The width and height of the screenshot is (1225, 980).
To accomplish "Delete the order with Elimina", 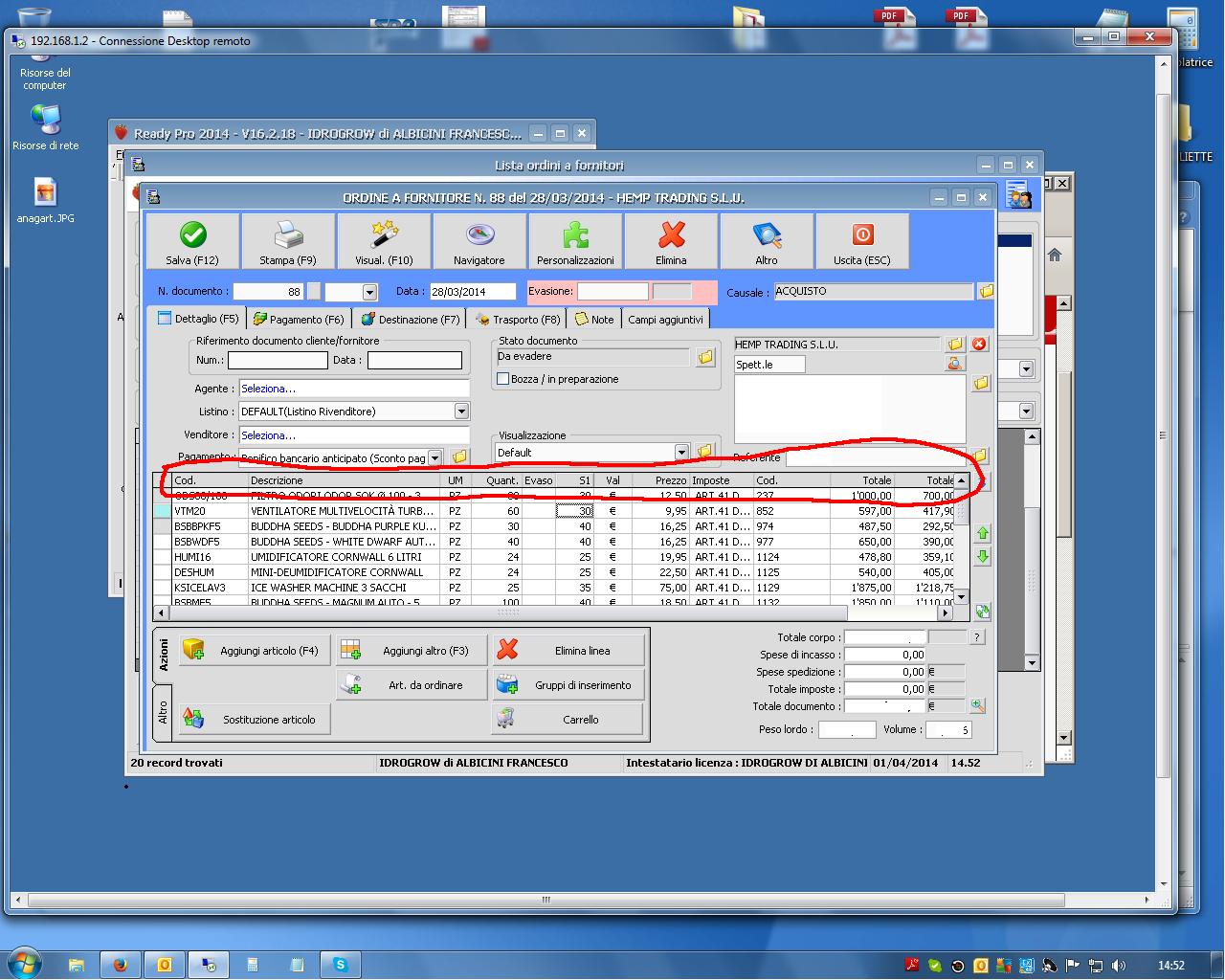I will click(x=671, y=241).
